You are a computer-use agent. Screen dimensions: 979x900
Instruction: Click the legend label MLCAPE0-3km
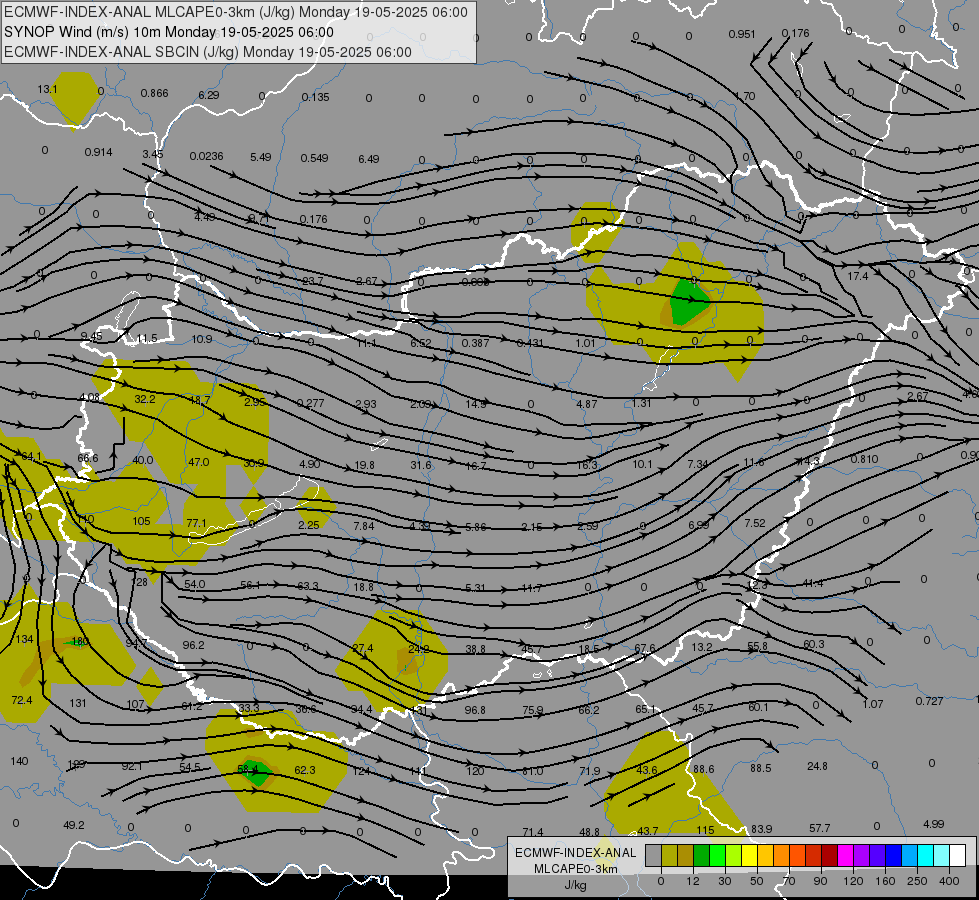point(575,869)
